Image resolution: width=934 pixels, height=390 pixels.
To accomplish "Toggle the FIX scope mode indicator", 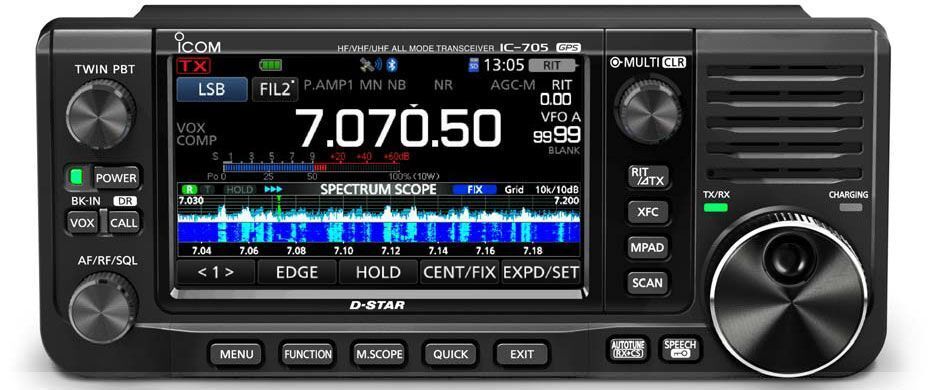I will point(474,189).
